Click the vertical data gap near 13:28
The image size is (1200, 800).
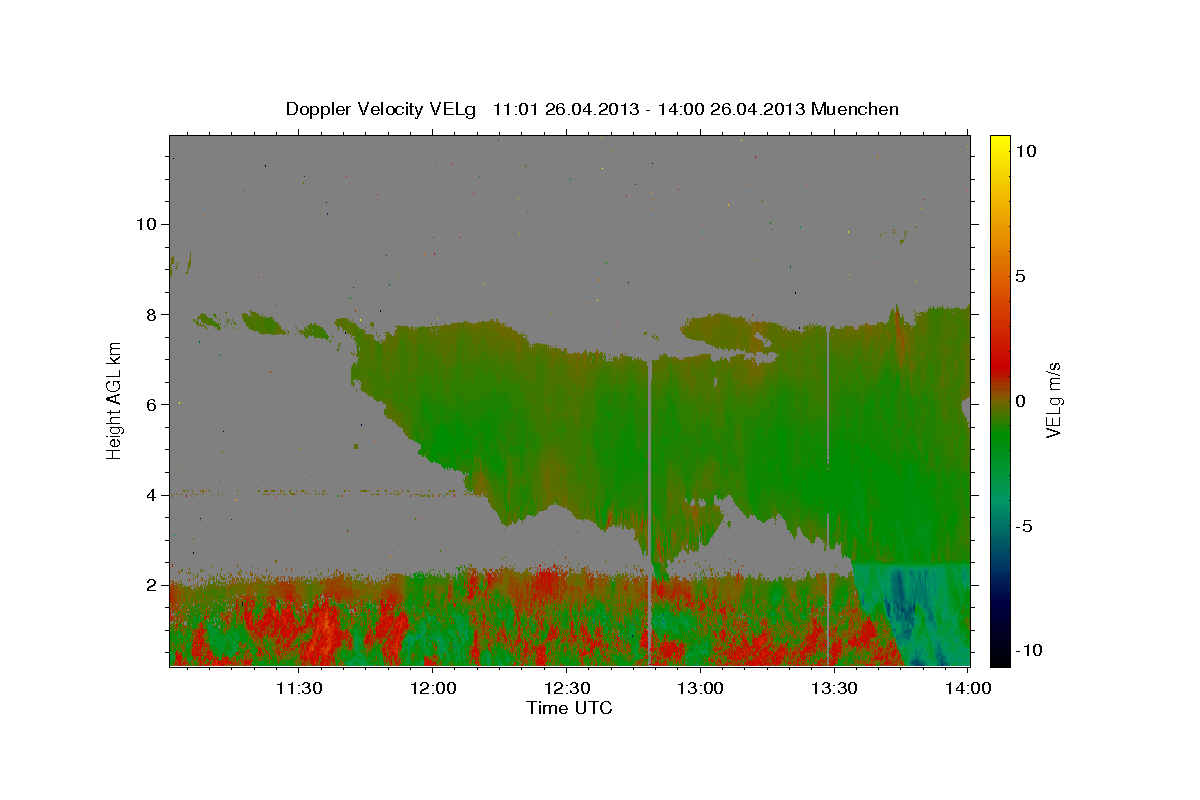coord(828,495)
